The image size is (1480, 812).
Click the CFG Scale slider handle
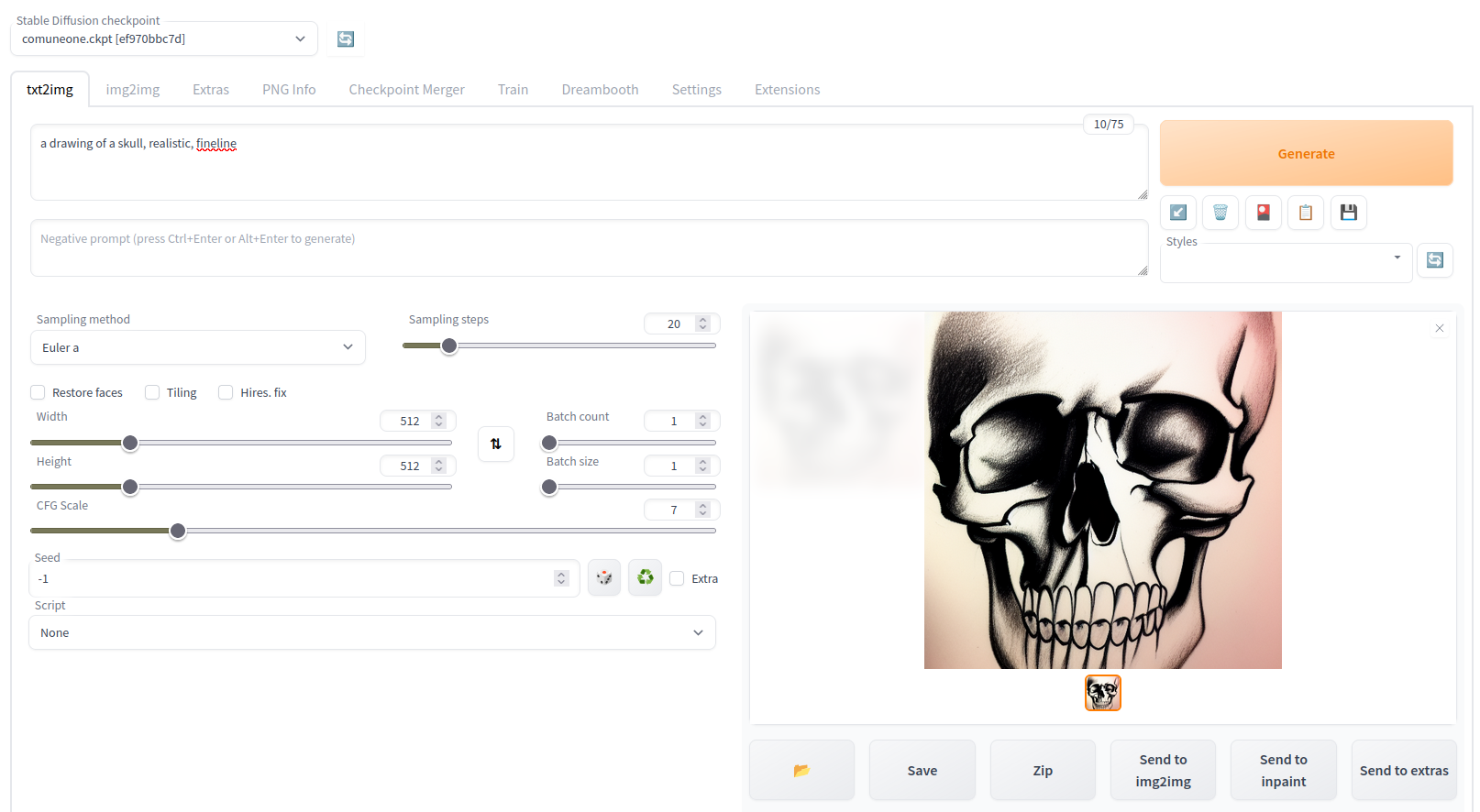(178, 531)
